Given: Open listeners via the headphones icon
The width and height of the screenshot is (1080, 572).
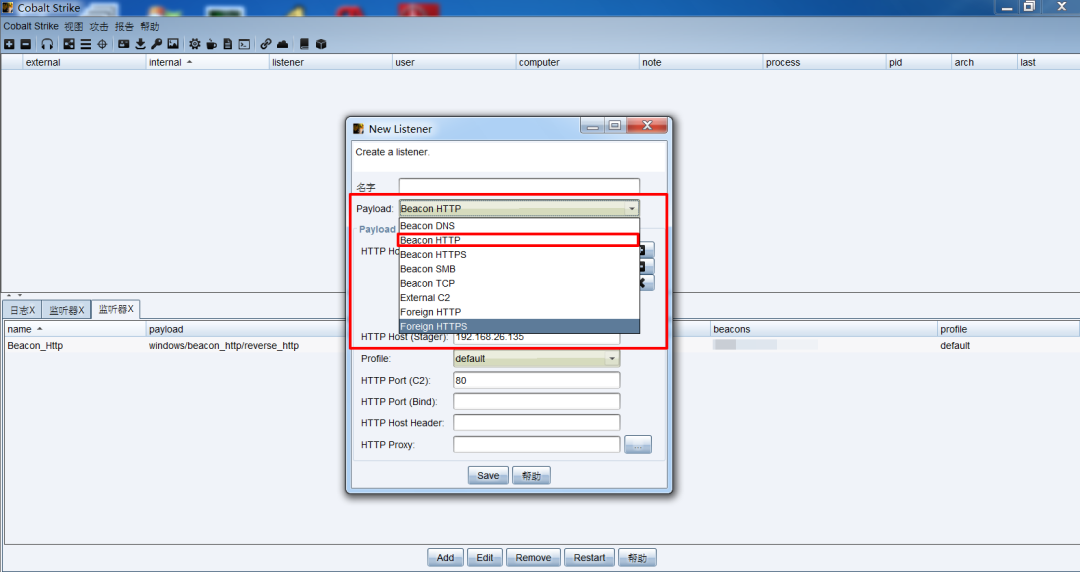Looking at the screenshot, I should (x=47, y=44).
